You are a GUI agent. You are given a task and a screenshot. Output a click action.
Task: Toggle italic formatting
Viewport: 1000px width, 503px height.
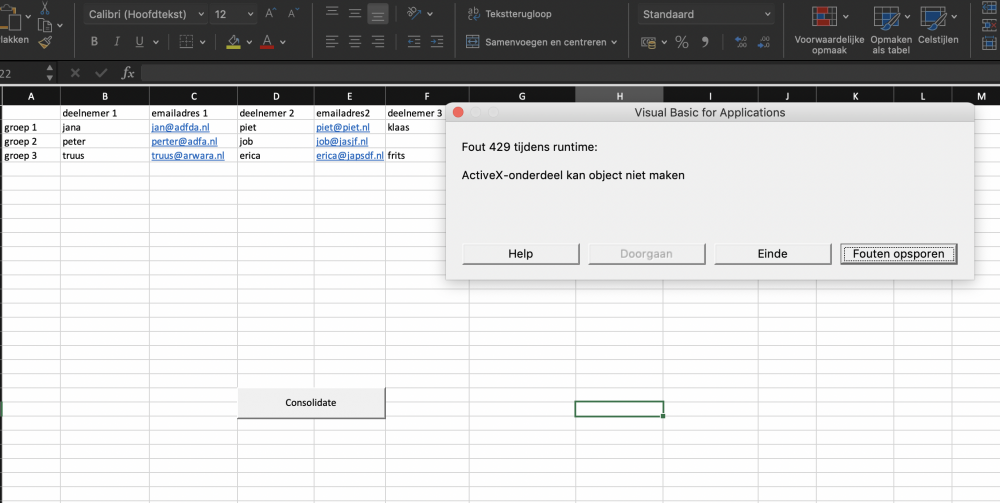(117, 42)
